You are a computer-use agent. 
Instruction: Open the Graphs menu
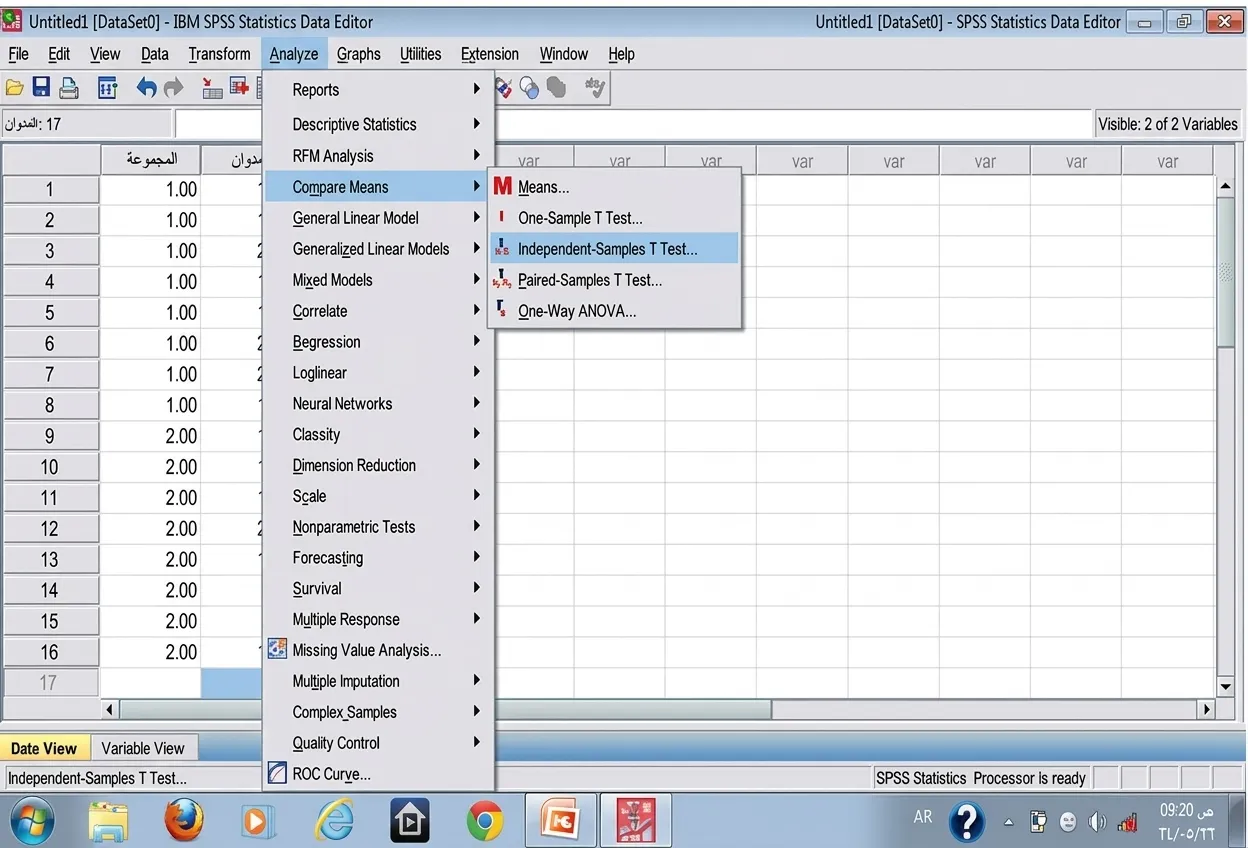click(358, 54)
